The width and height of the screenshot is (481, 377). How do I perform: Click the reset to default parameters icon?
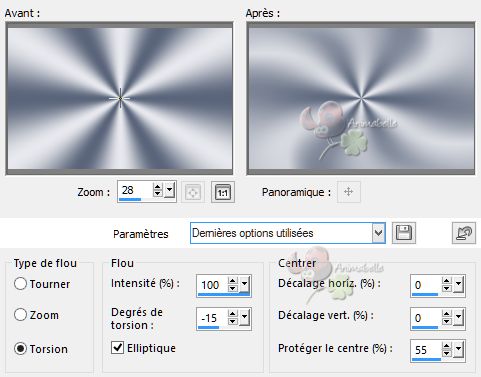point(464,233)
